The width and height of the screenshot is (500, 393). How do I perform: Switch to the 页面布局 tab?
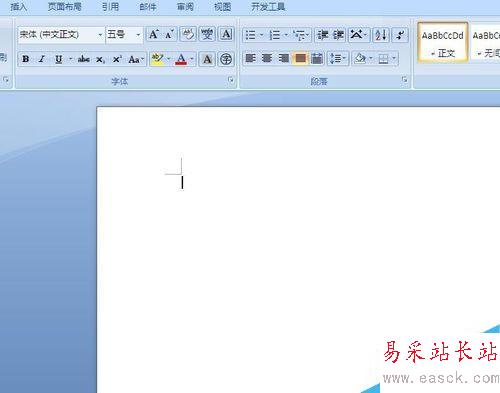pyautogui.click(x=64, y=7)
